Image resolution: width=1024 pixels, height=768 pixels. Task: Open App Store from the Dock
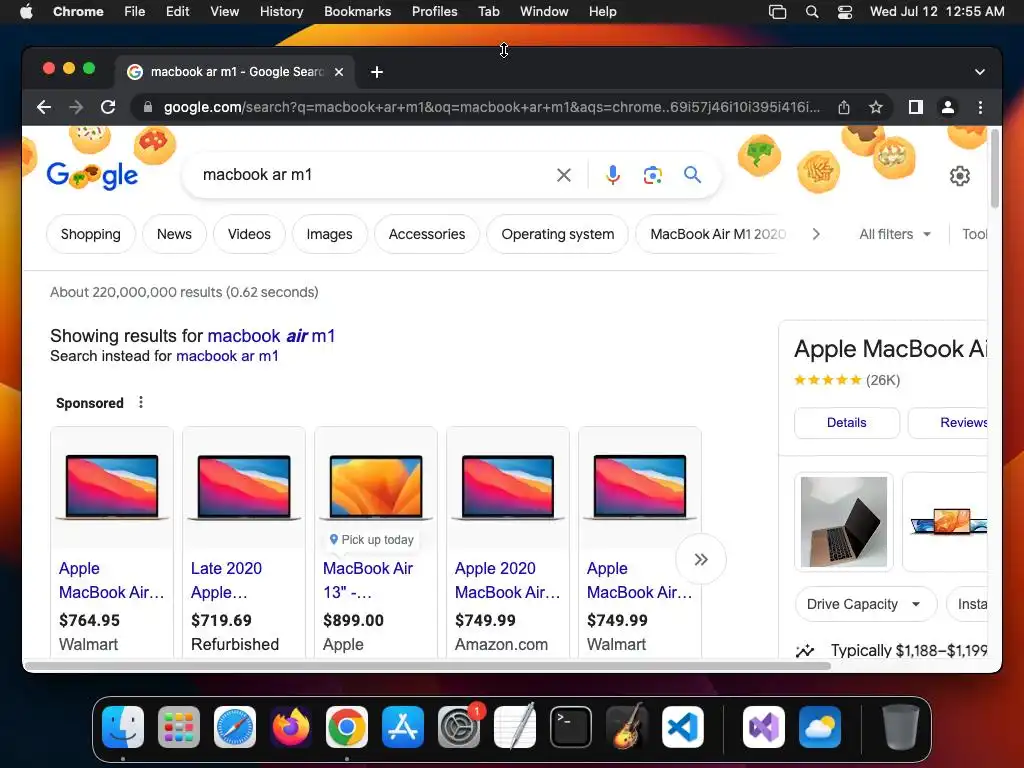pyautogui.click(x=403, y=727)
